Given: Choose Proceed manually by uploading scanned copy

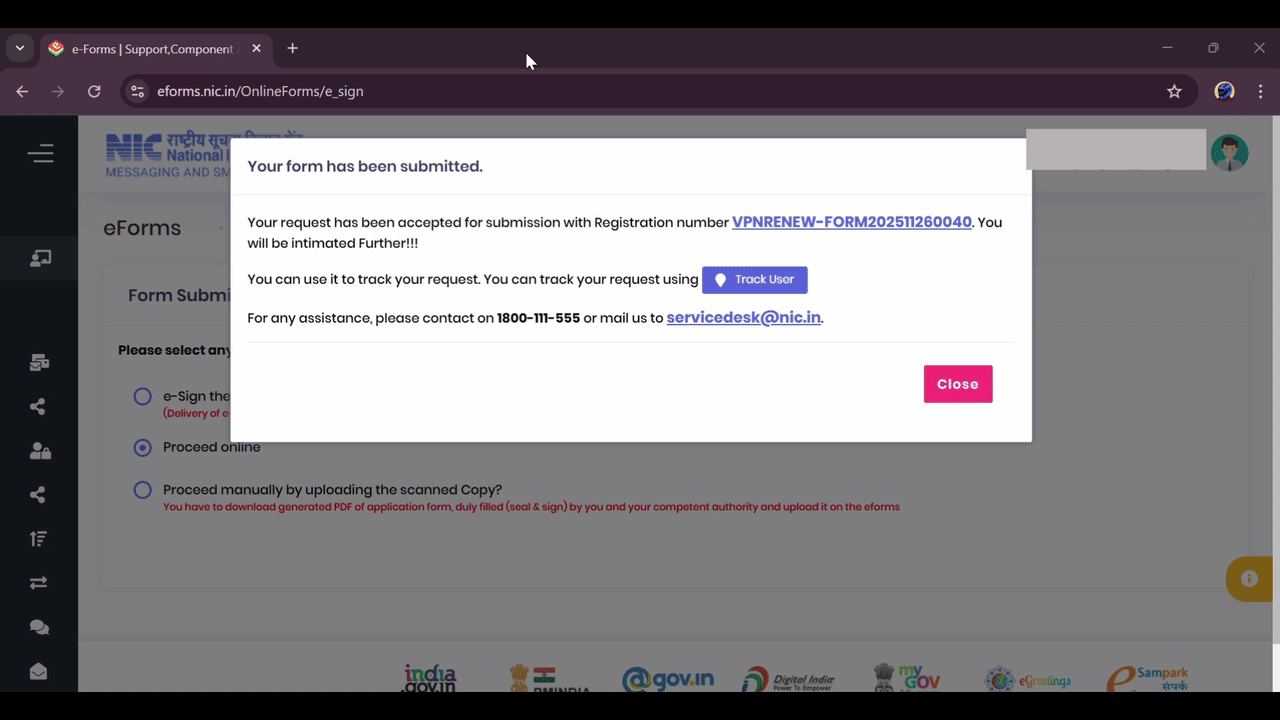Looking at the screenshot, I should click(x=142, y=489).
